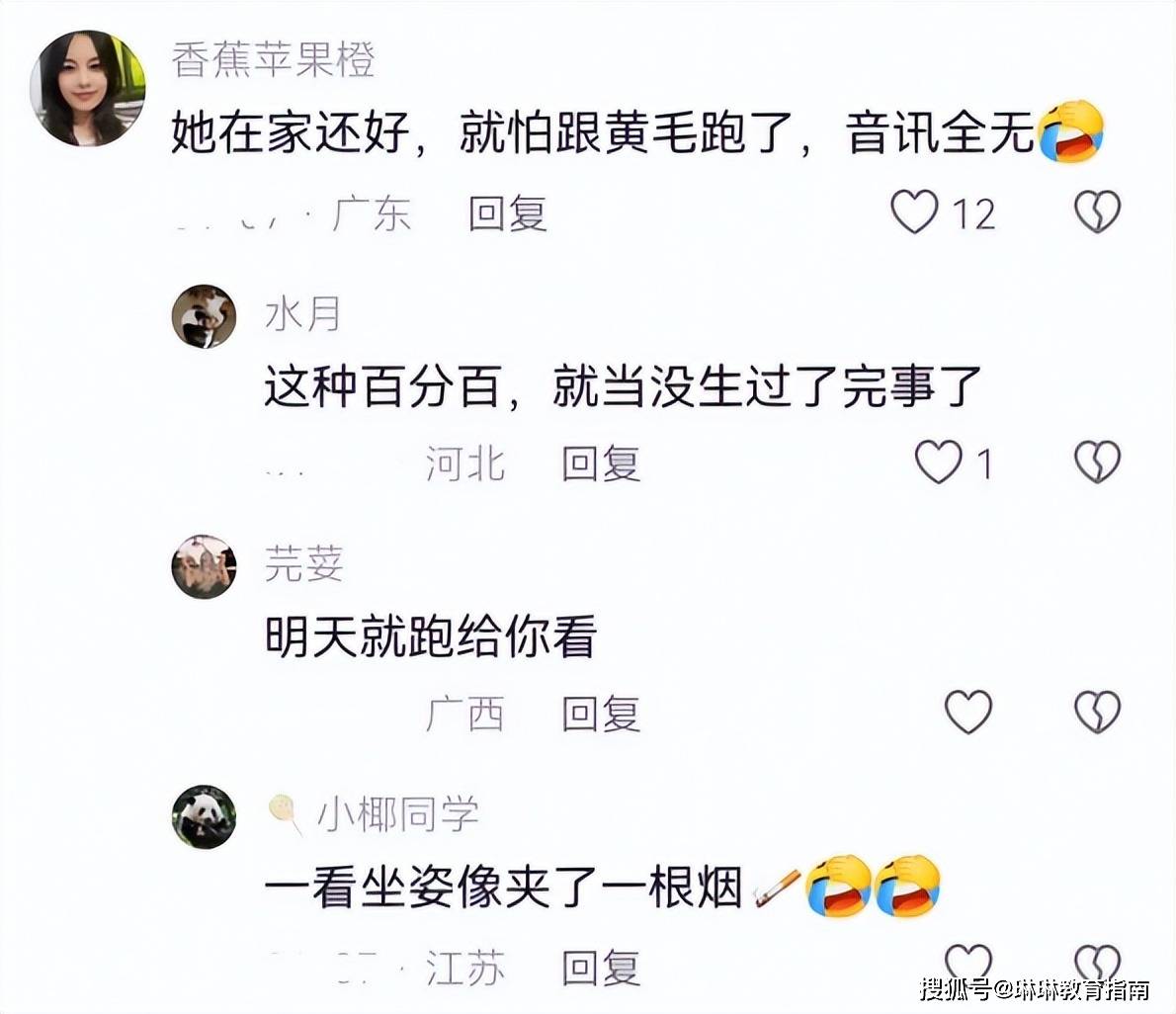Open 水月's avatar picture

[204, 316]
